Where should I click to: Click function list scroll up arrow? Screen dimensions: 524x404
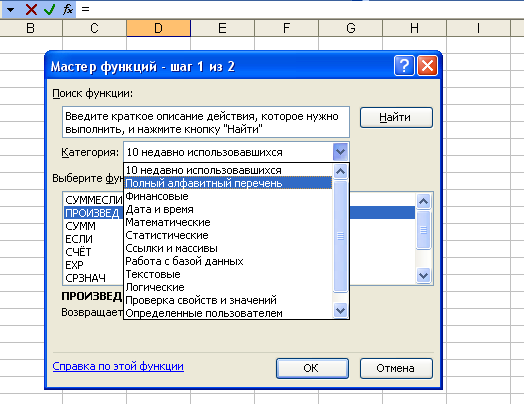423,201
